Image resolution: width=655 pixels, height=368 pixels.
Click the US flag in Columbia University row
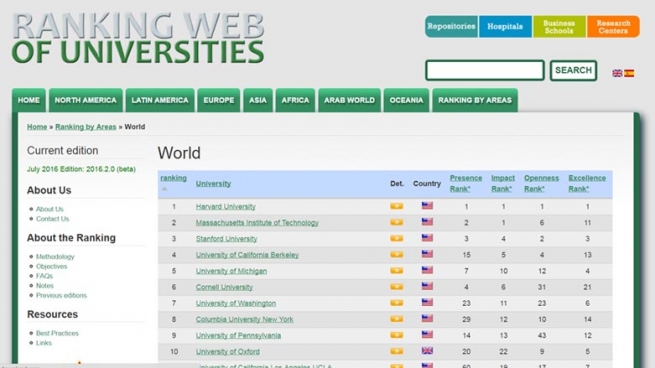[427, 318]
